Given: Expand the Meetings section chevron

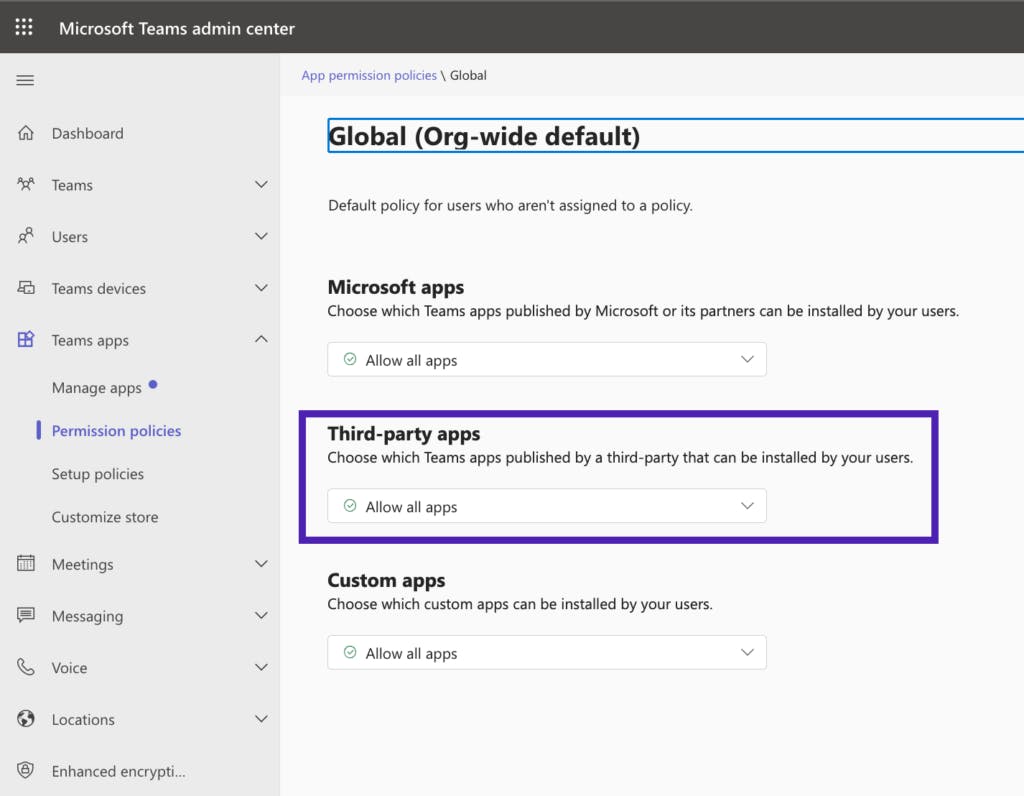Looking at the screenshot, I should [x=261, y=564].
